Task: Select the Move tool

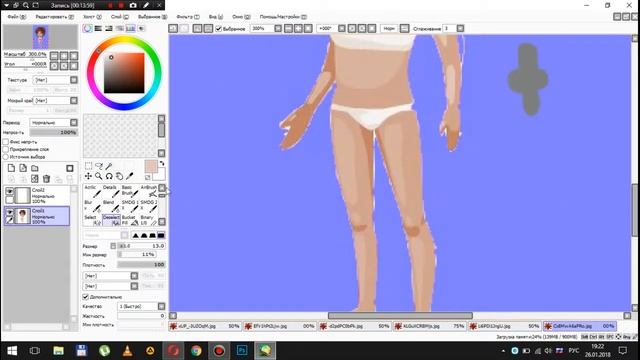Action: [x=88, y=176]
